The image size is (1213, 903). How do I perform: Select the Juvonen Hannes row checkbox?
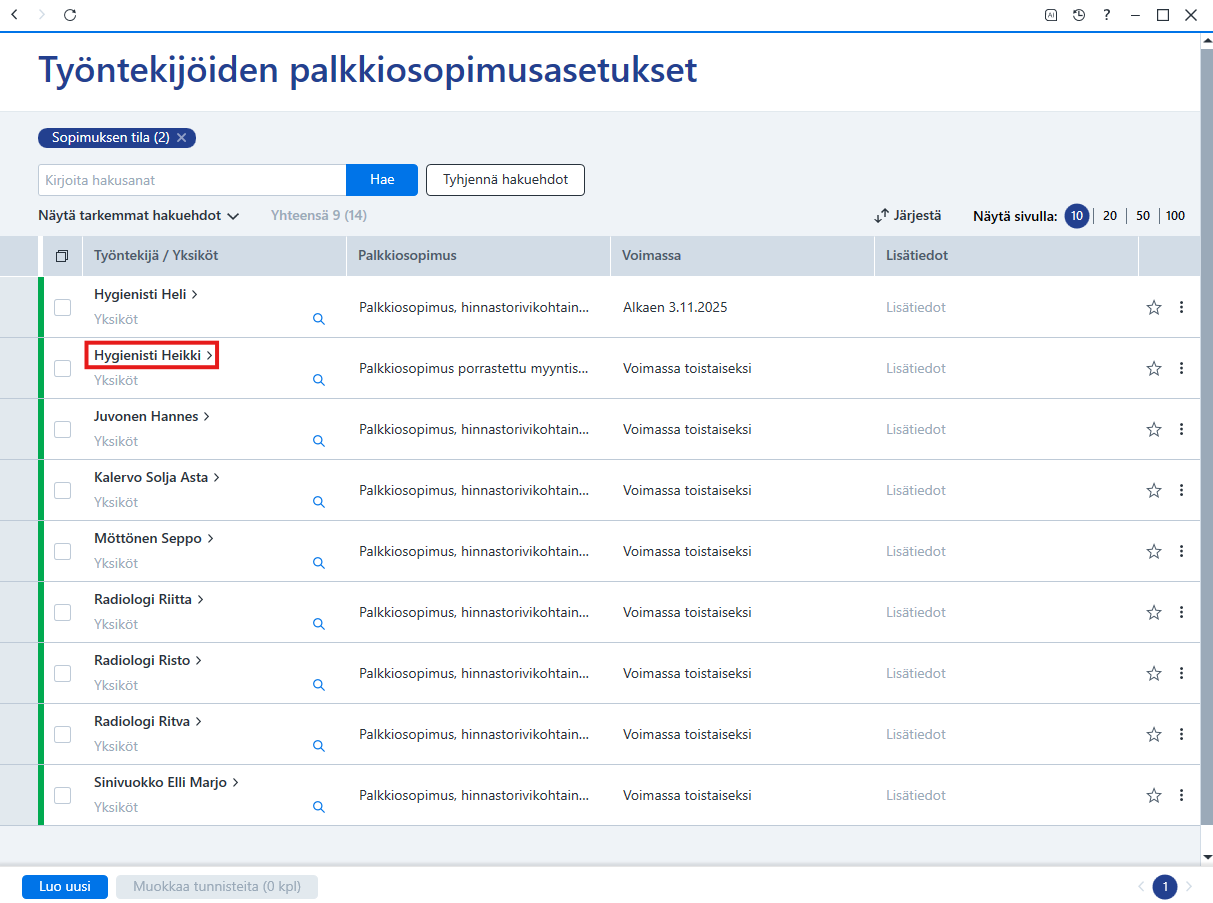click(x=62, y=429)
